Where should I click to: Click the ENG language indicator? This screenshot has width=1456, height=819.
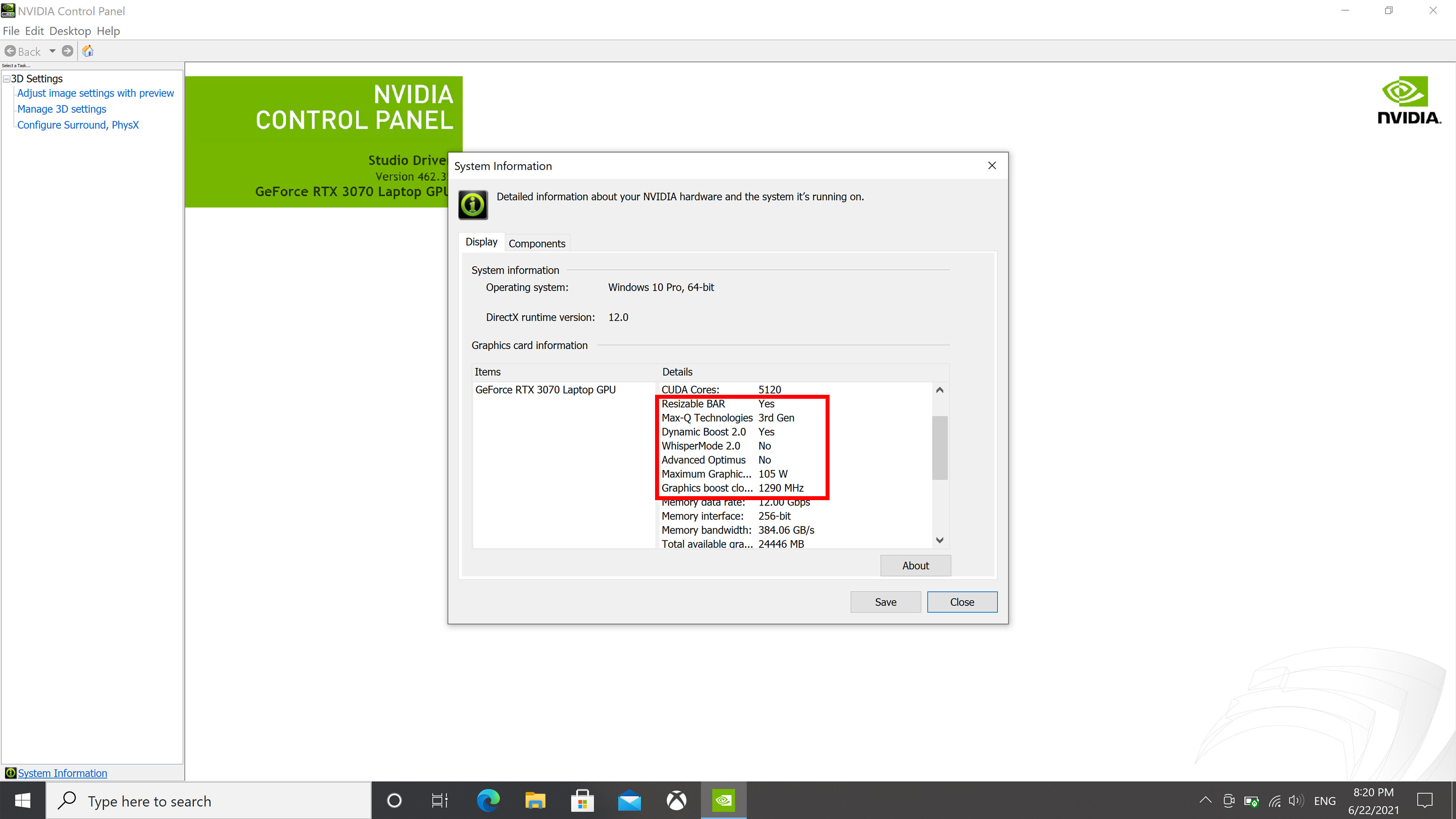tap(1325, 801)
